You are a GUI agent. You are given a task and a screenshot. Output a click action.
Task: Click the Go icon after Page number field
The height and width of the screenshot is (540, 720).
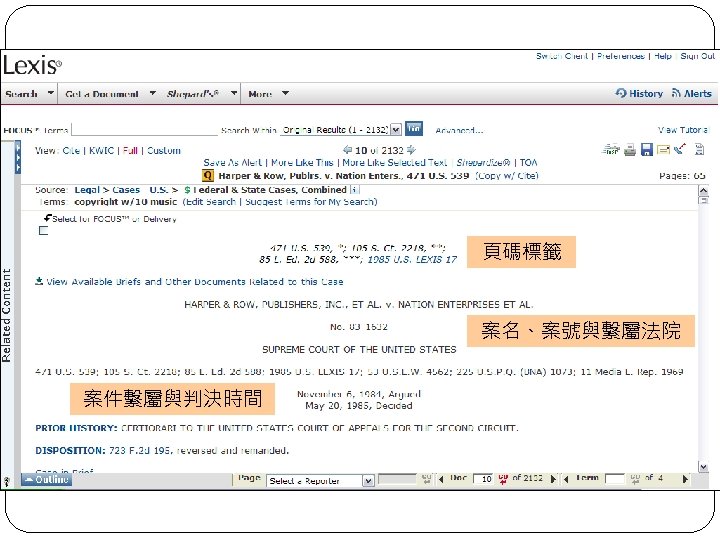(x=426, y=479)
